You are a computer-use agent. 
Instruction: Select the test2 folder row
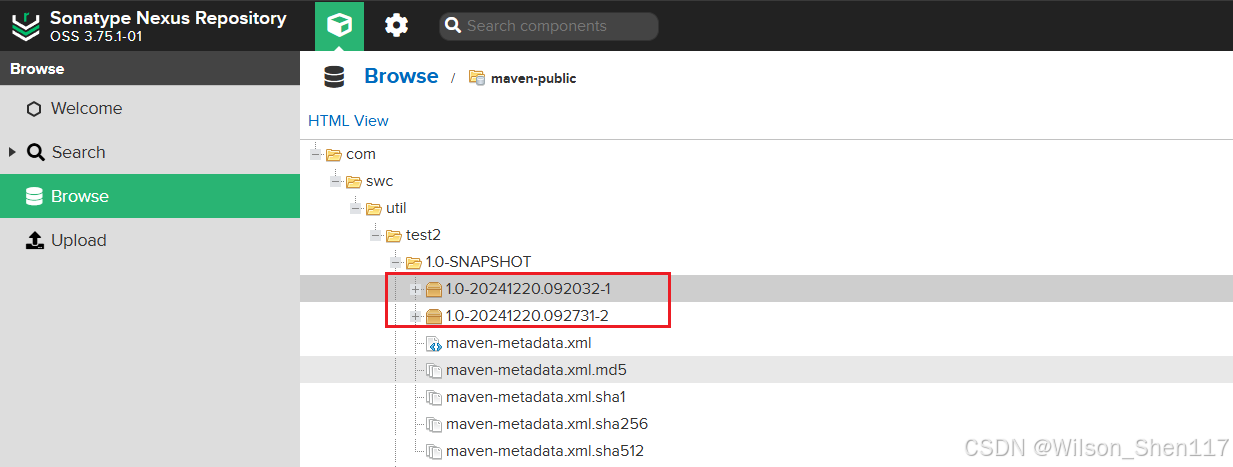pos(766,235)
